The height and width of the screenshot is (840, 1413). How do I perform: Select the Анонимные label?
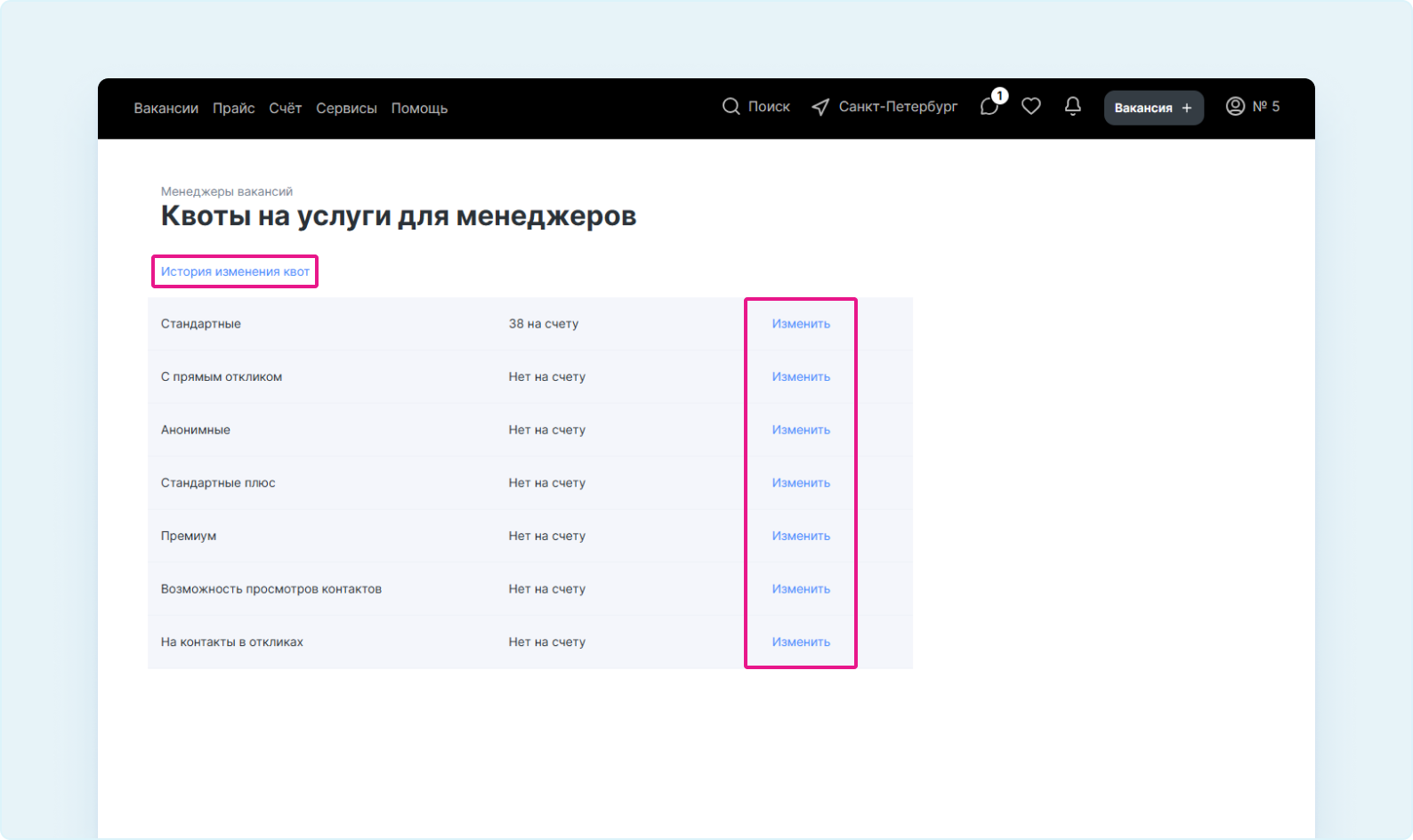[196, 430]
